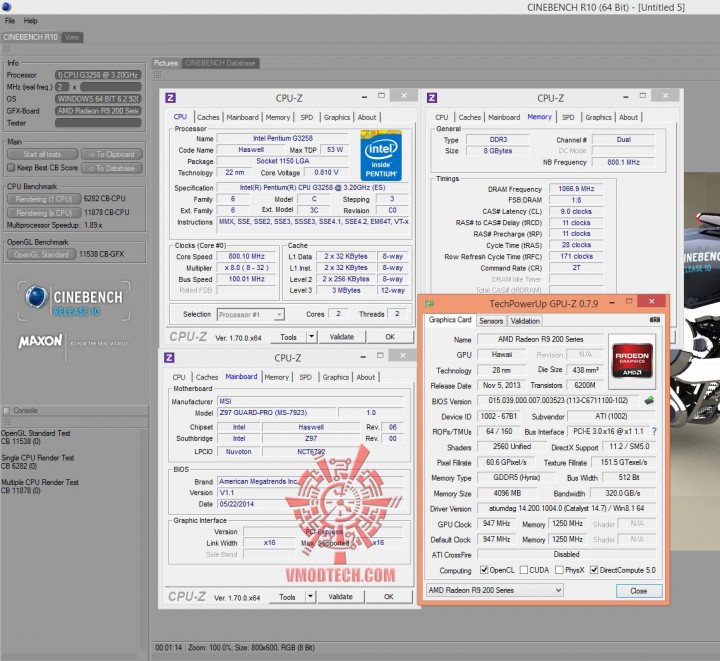Open About tab in the Memory-tab CPU-Z window
Image resolution: width=720 pixels, height=661 pixels.
coord(629,117)
